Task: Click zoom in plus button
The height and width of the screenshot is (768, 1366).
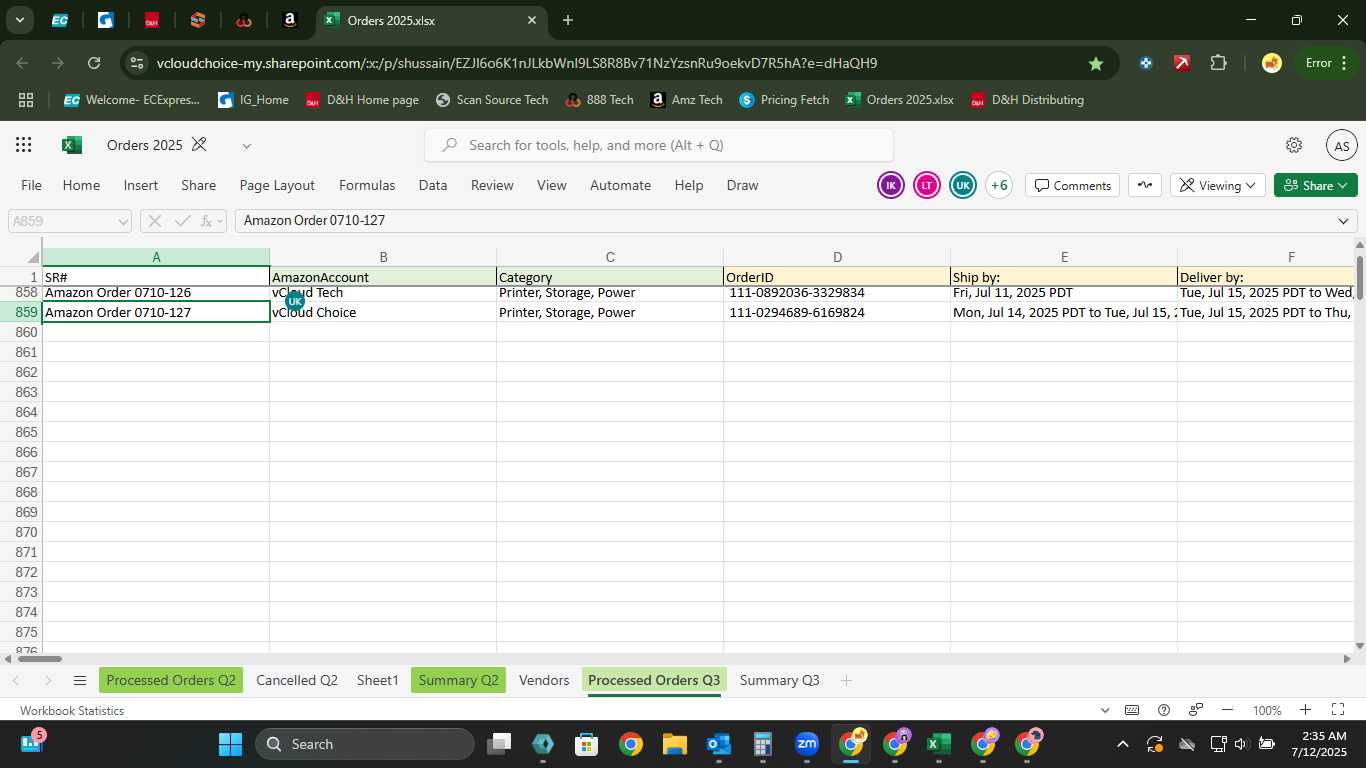Action: point(1305,710)
